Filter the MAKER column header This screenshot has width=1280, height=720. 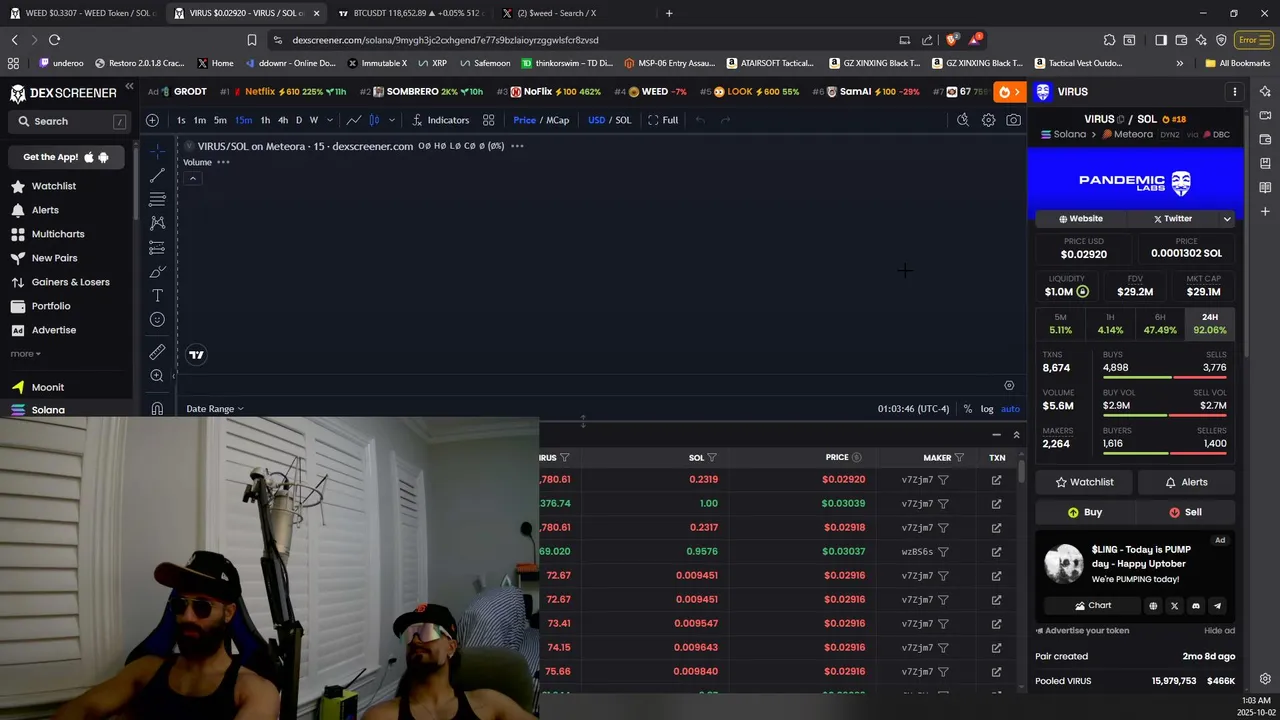959,458
